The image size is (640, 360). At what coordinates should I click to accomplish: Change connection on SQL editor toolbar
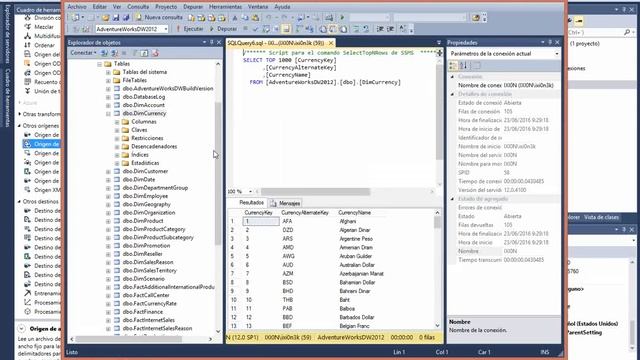[86, 29]
